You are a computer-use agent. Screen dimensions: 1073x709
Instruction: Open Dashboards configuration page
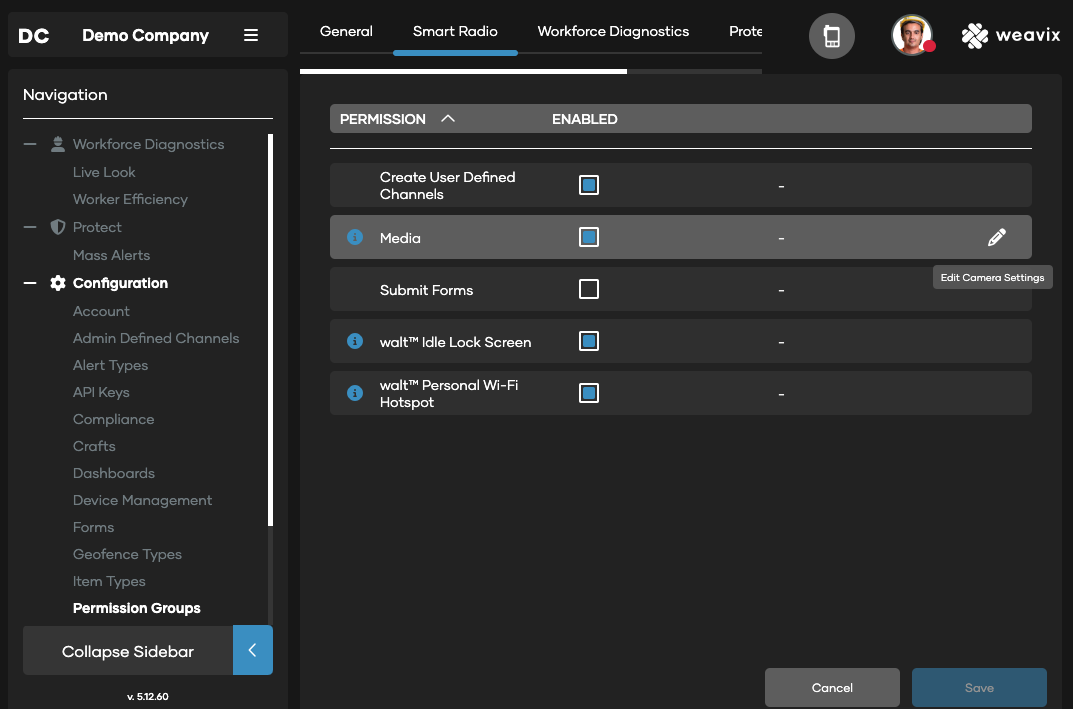pos(114,474)
